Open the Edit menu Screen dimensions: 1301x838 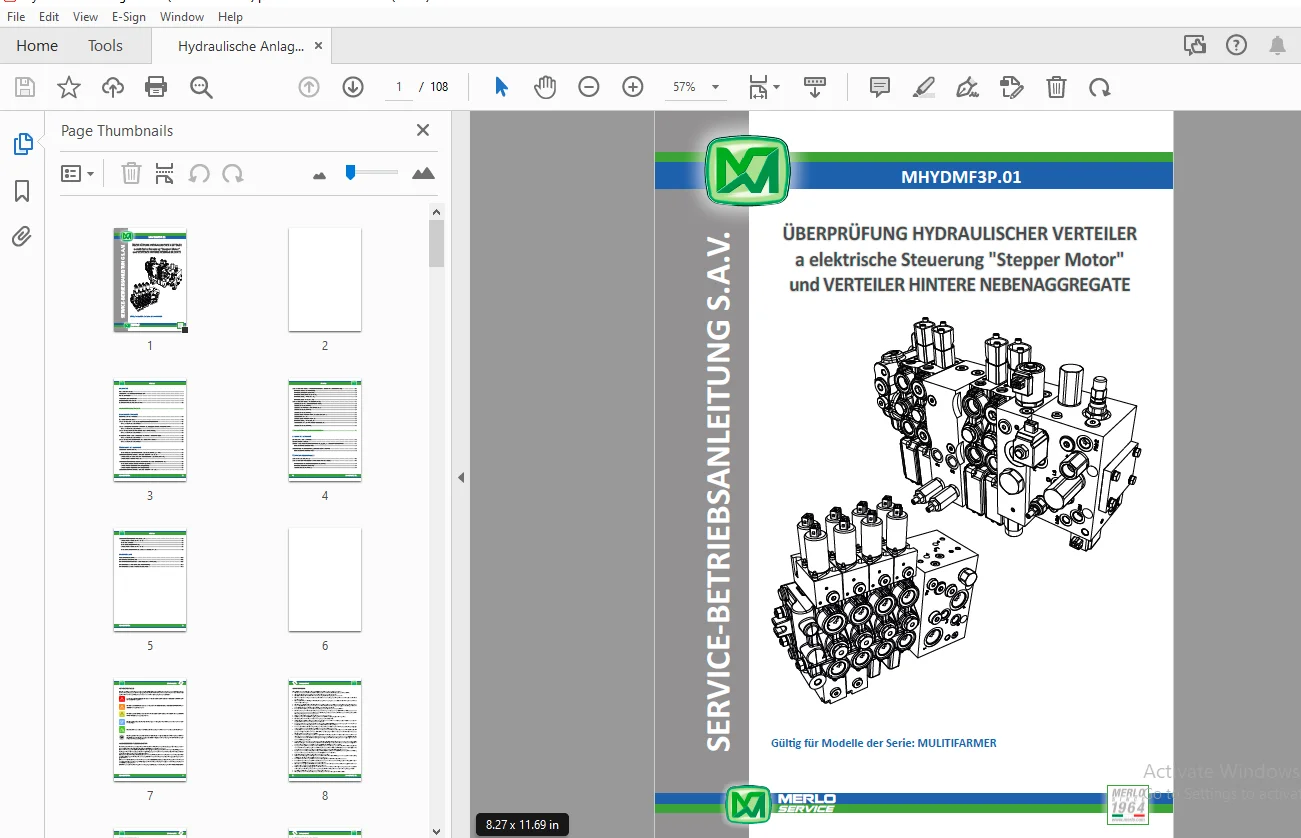coord(49,17)
